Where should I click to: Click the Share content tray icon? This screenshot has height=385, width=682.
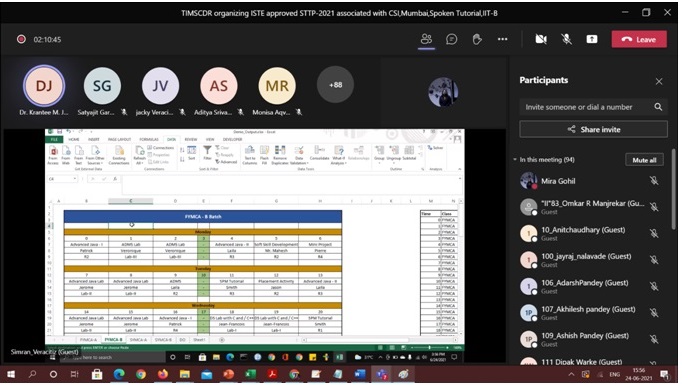[x=592, y=40]
